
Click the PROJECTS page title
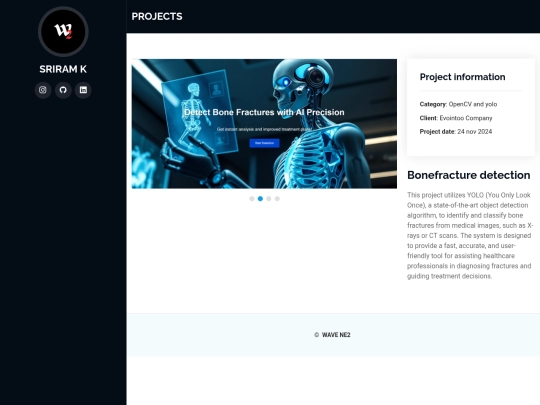tap(157, 17)
